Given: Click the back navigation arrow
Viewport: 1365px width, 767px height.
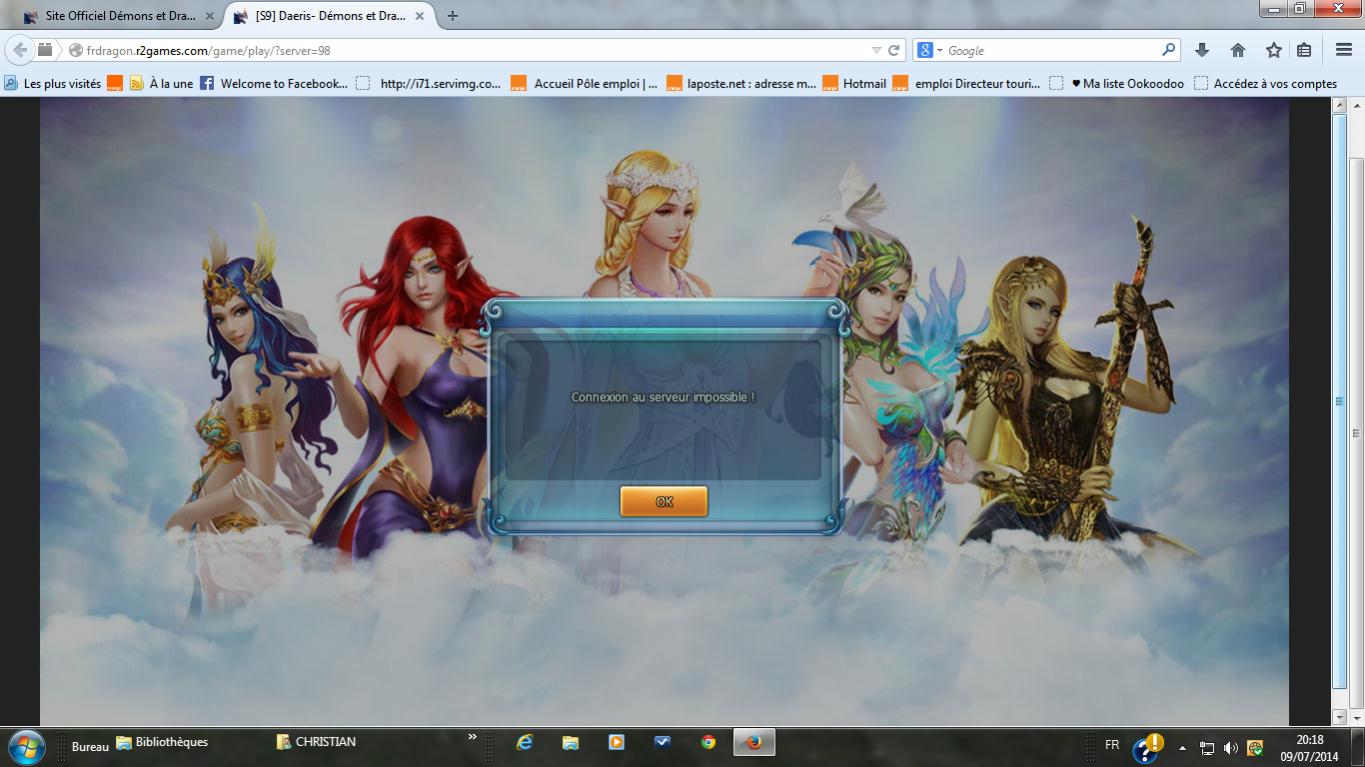Looking at the screenshot, I should tap(20, 50).
